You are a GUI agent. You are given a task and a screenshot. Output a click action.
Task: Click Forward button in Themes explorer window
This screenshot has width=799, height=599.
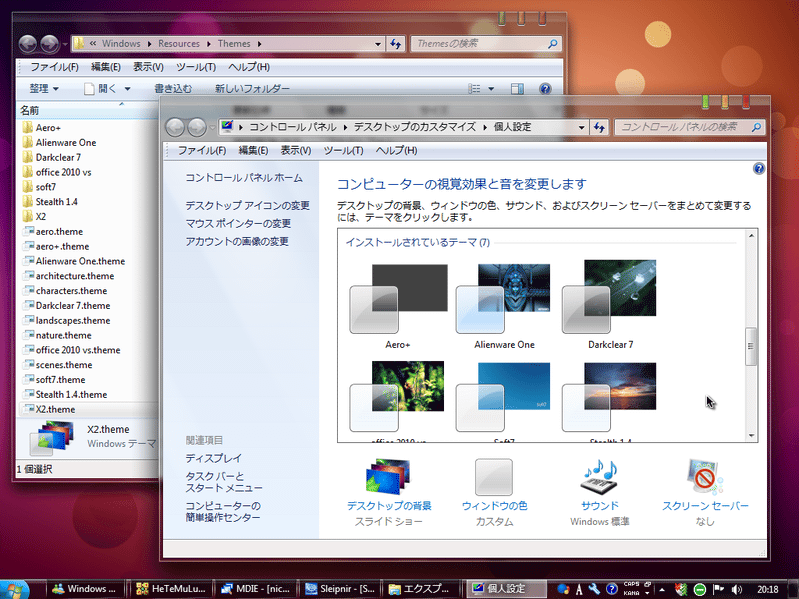(49, 44)
